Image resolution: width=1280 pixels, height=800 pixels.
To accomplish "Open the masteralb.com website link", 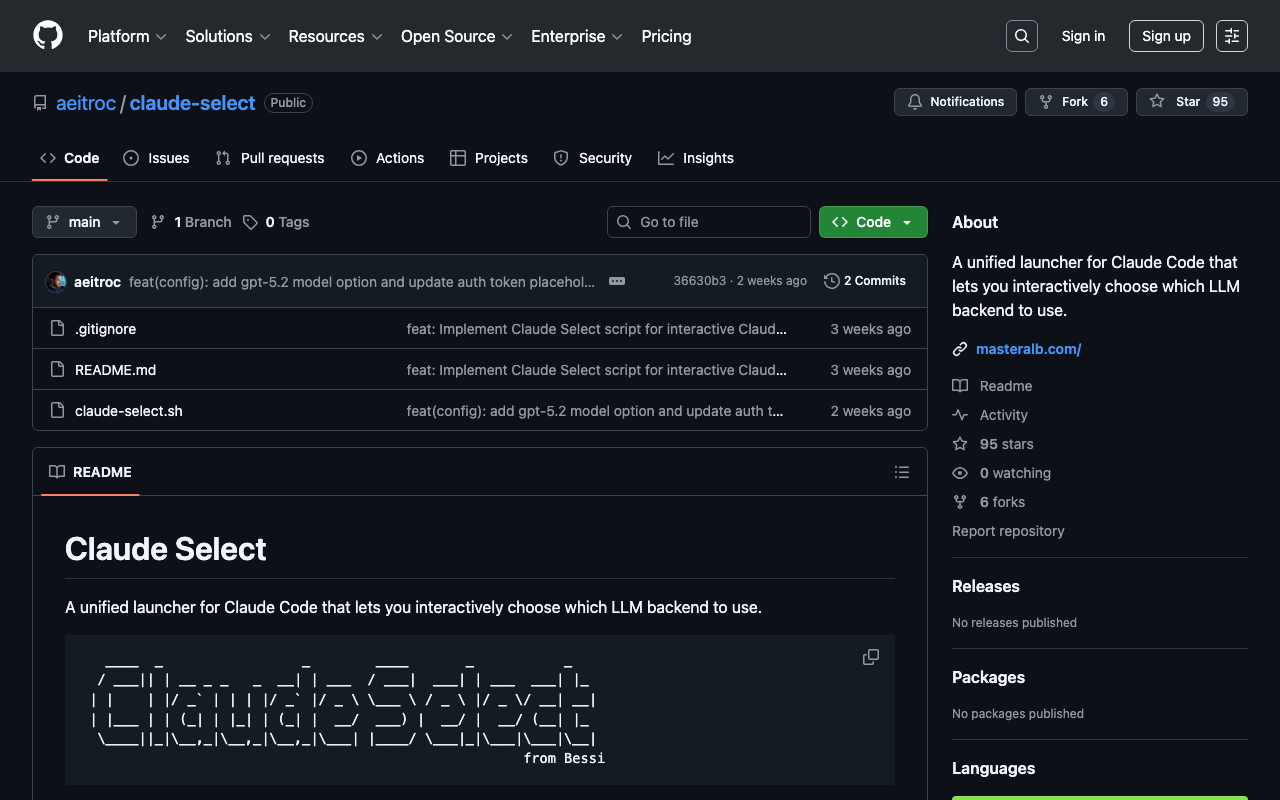I will pyautogui.click(x=1028, y=349).
